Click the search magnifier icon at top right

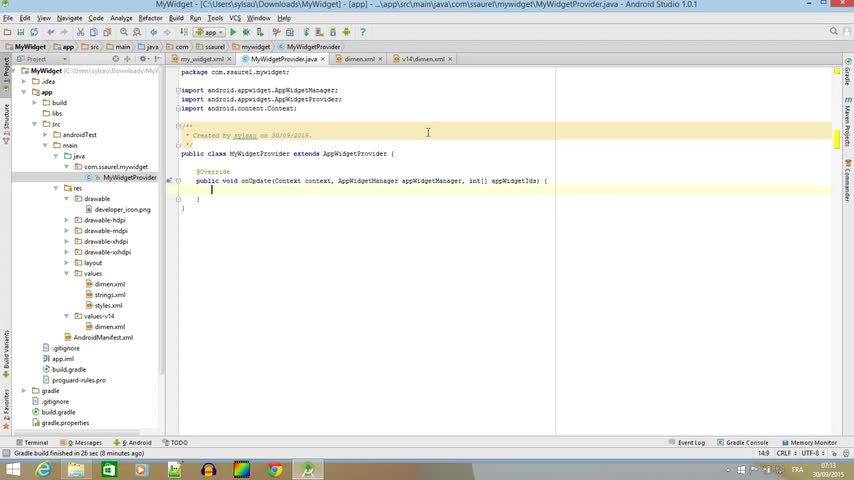coord(834,32)
